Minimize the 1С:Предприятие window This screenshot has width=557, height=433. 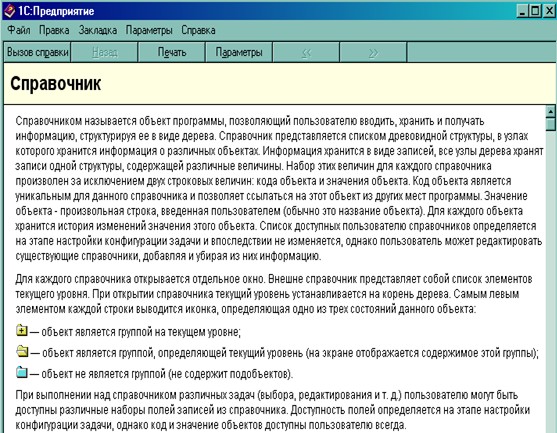(x=522, y=11)
